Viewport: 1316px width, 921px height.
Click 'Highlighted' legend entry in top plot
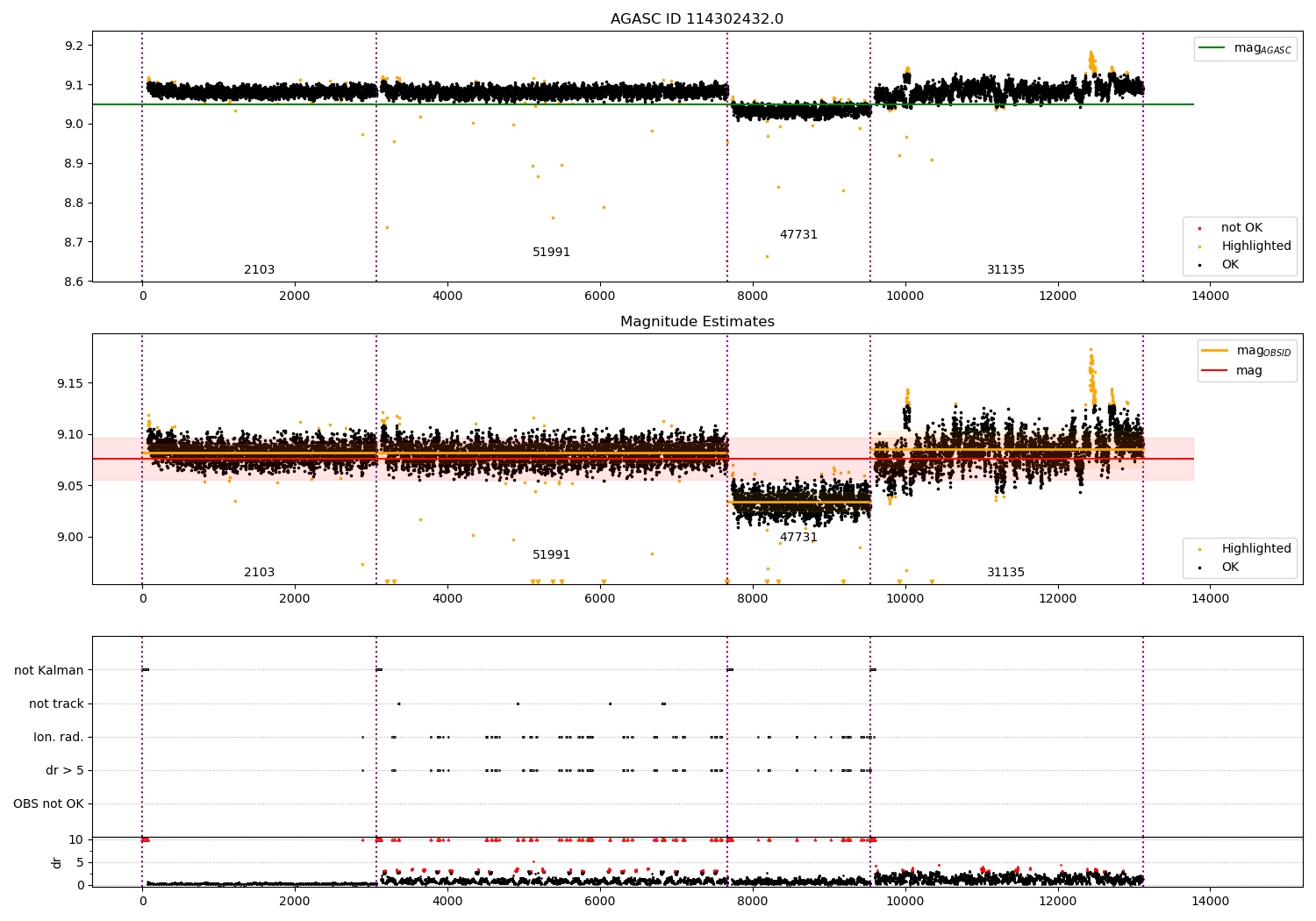click(x=1256, y=246)
